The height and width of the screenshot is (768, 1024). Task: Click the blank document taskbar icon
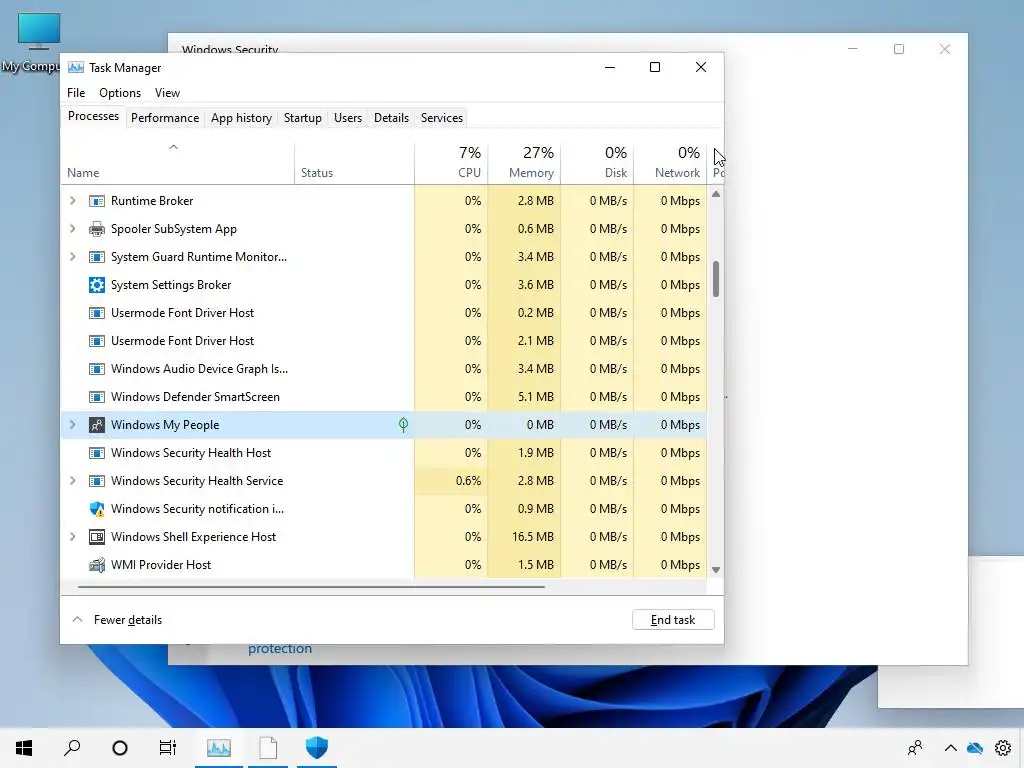point(268,748)
